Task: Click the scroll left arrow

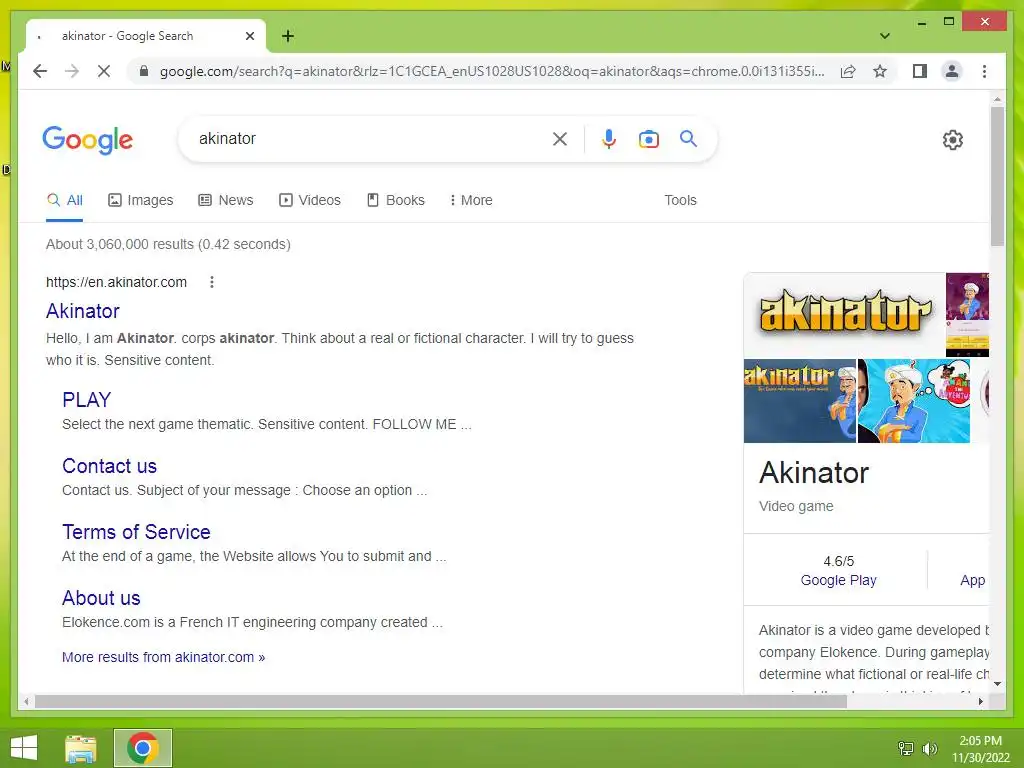Action: (x=26, y=702)
